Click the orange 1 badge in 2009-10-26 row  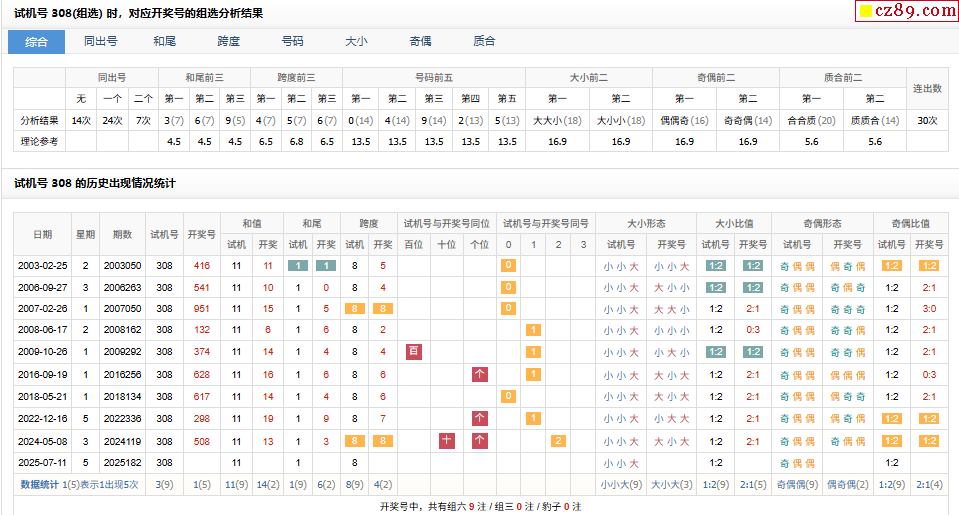(x=533, y=352)
